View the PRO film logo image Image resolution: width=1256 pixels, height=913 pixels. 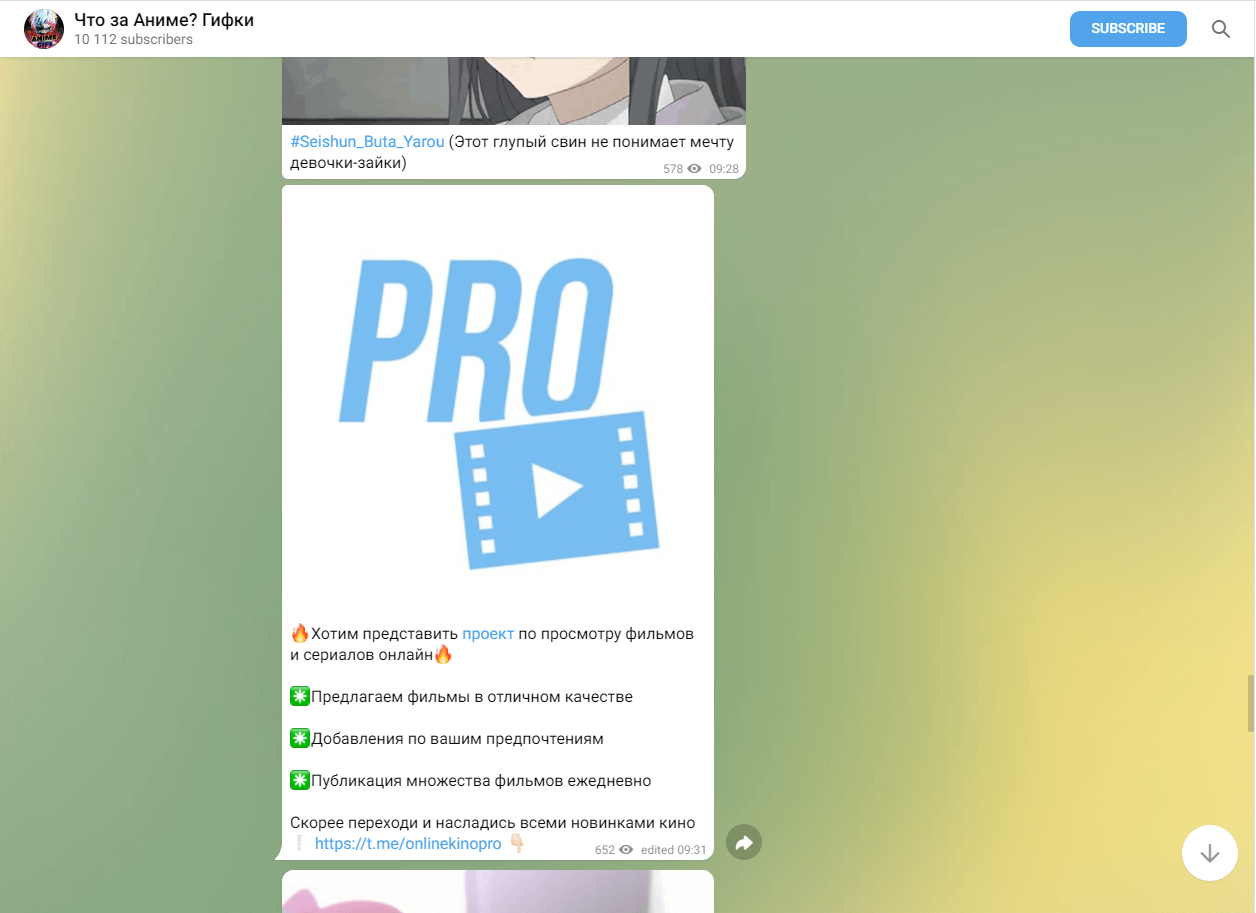(x=498, y=399)
